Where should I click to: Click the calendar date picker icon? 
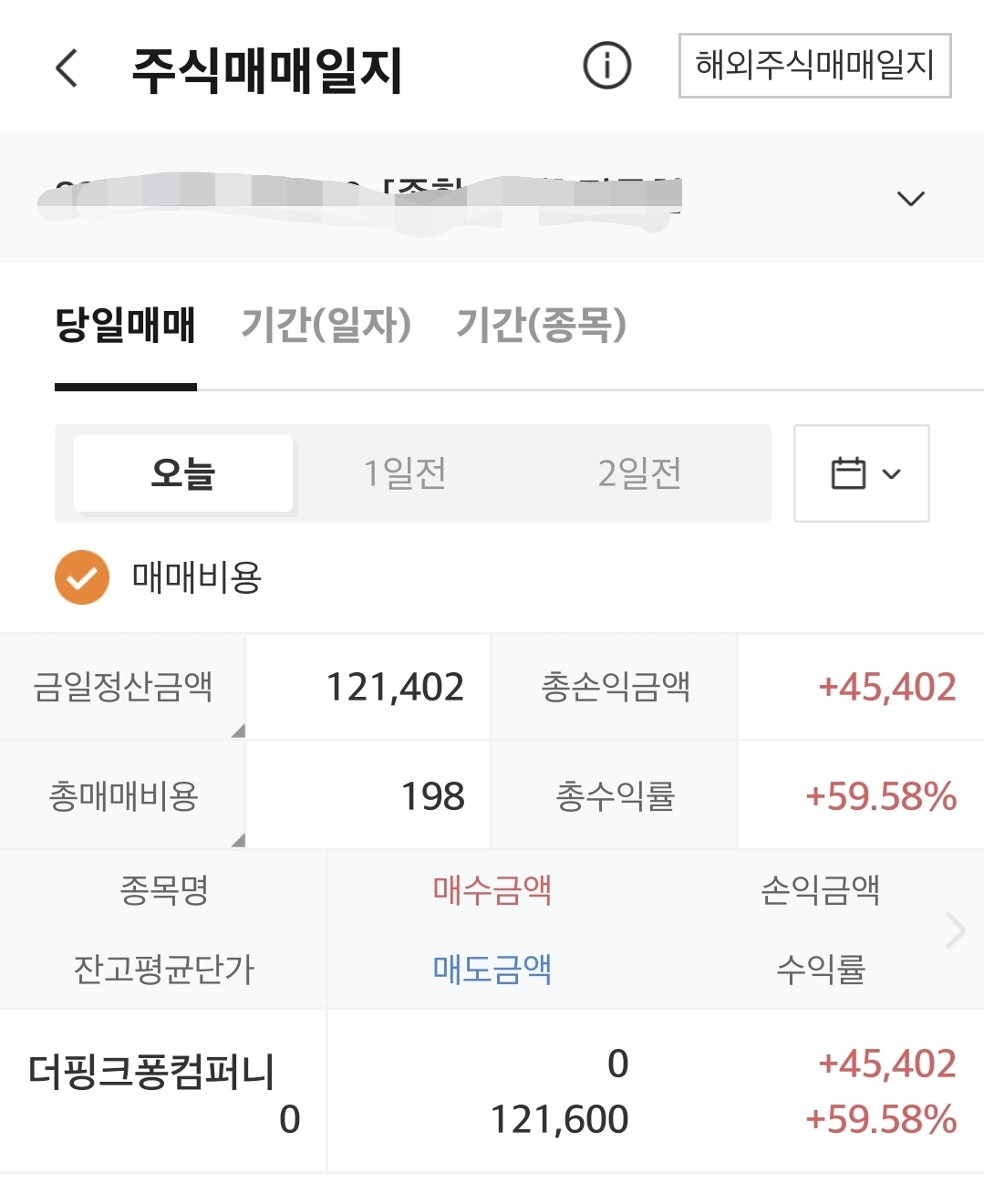(848, 473)
